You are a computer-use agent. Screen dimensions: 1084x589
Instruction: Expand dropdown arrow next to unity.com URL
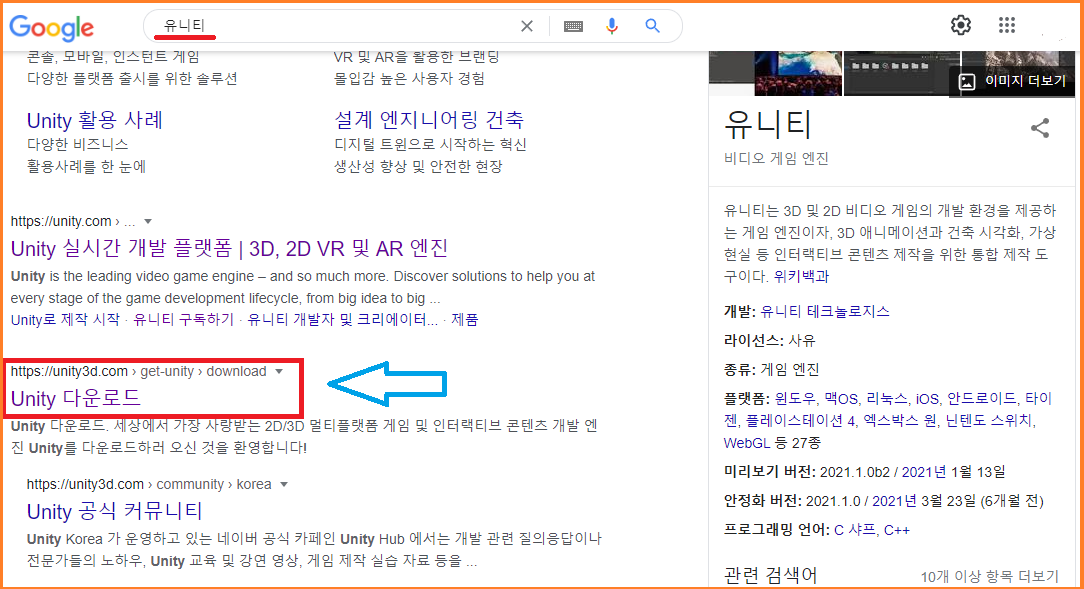coord(148,221)
